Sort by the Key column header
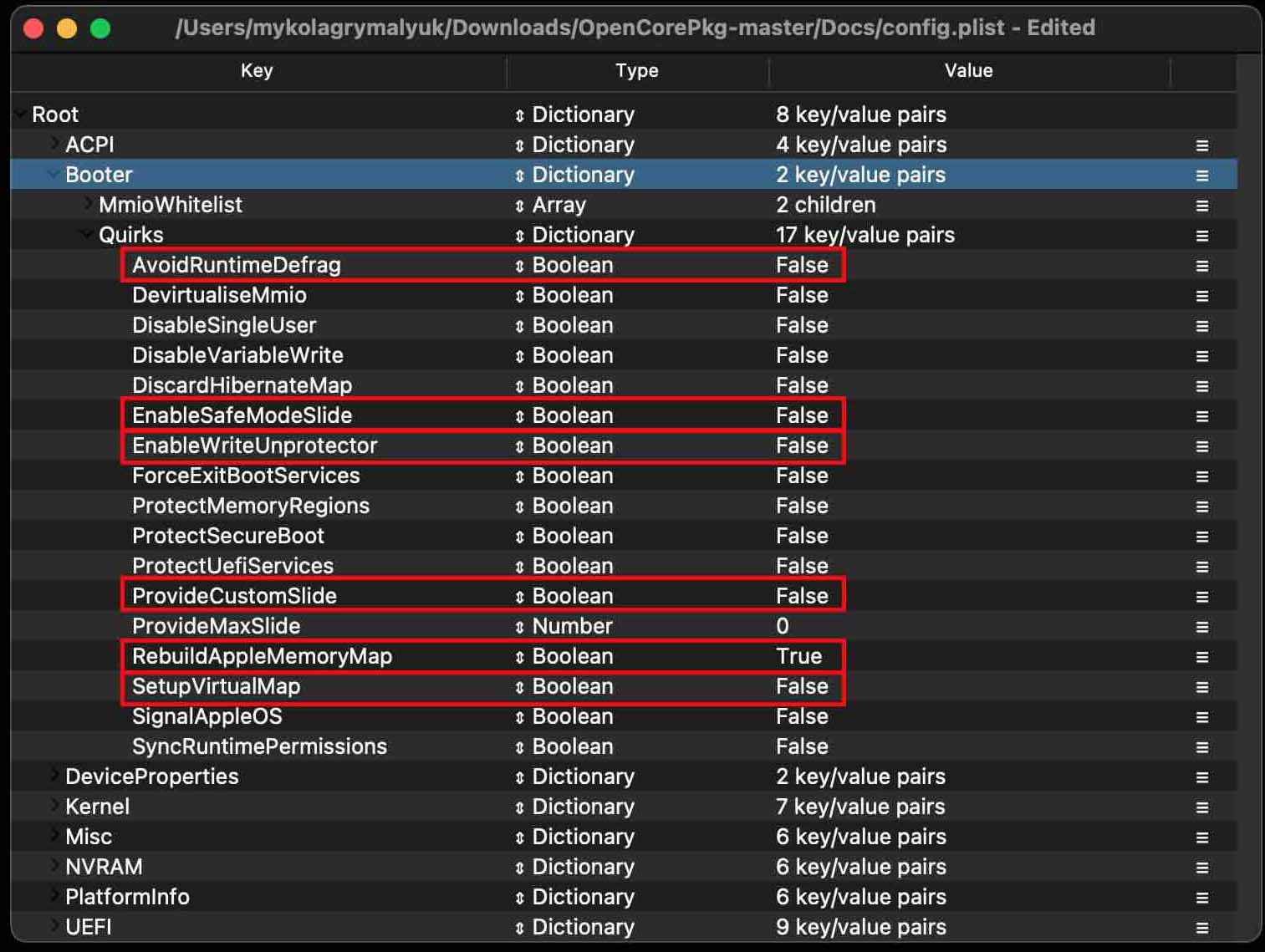This screenshot has width=1265, height=952. click(x=257, y=71)
